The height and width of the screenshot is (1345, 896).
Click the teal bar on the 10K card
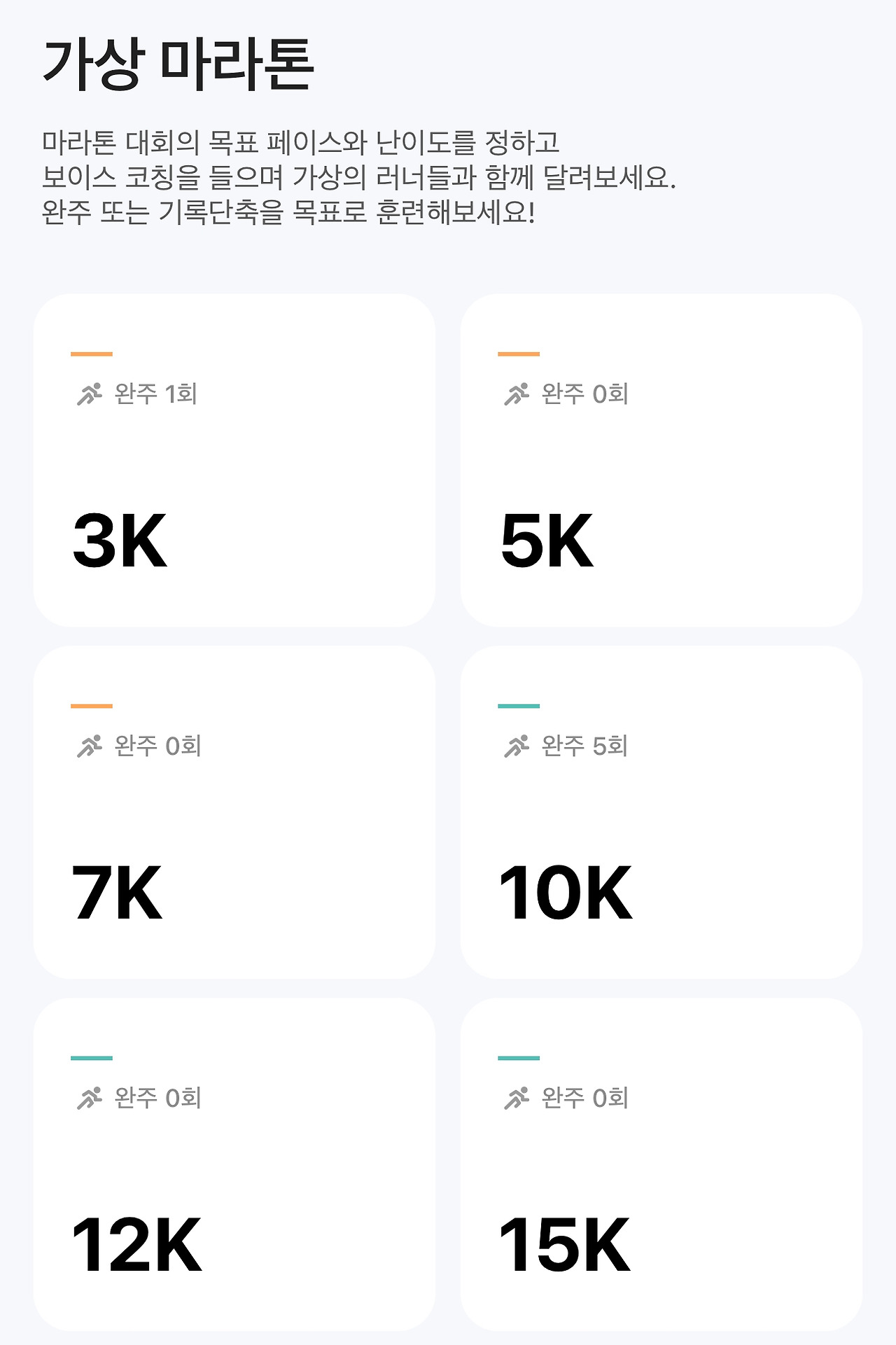tap(519, 706)
